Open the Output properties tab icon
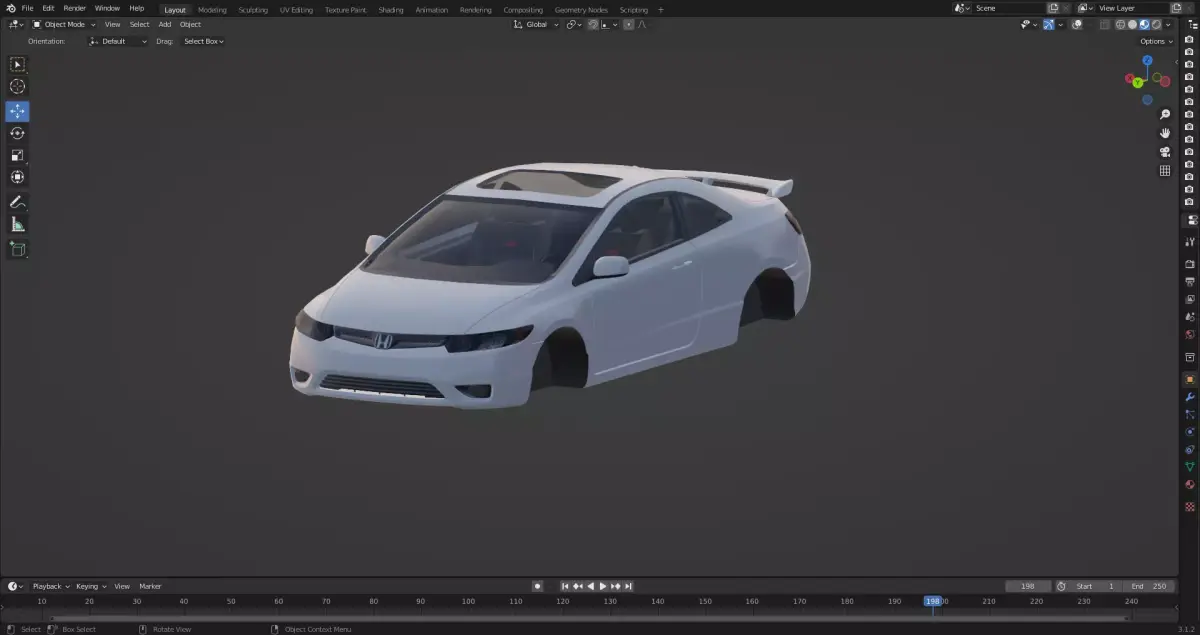Screen dimensions: 1200x635 (x=1190, y=282)
